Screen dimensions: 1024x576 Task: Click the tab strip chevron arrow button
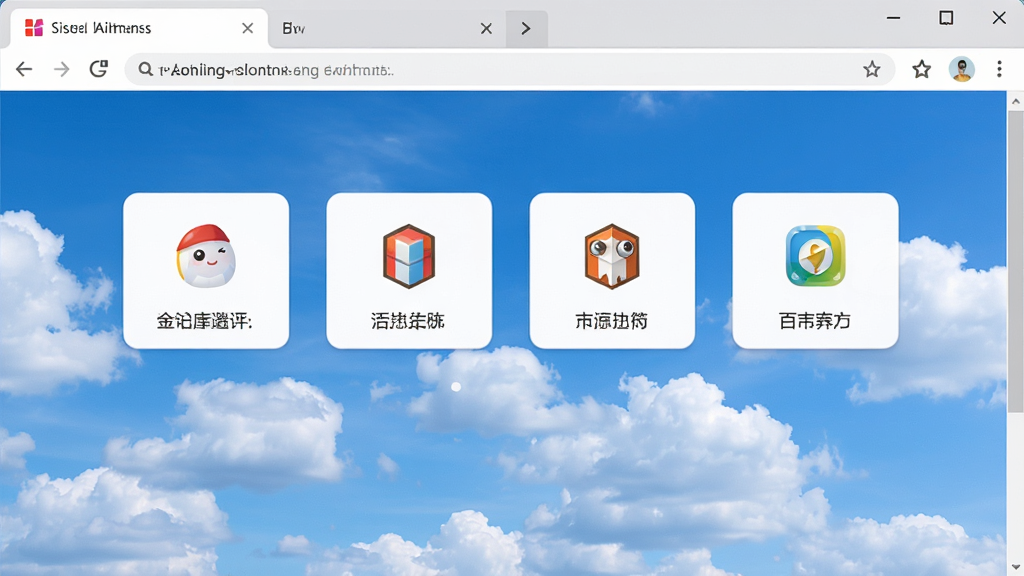coord(526,29)
